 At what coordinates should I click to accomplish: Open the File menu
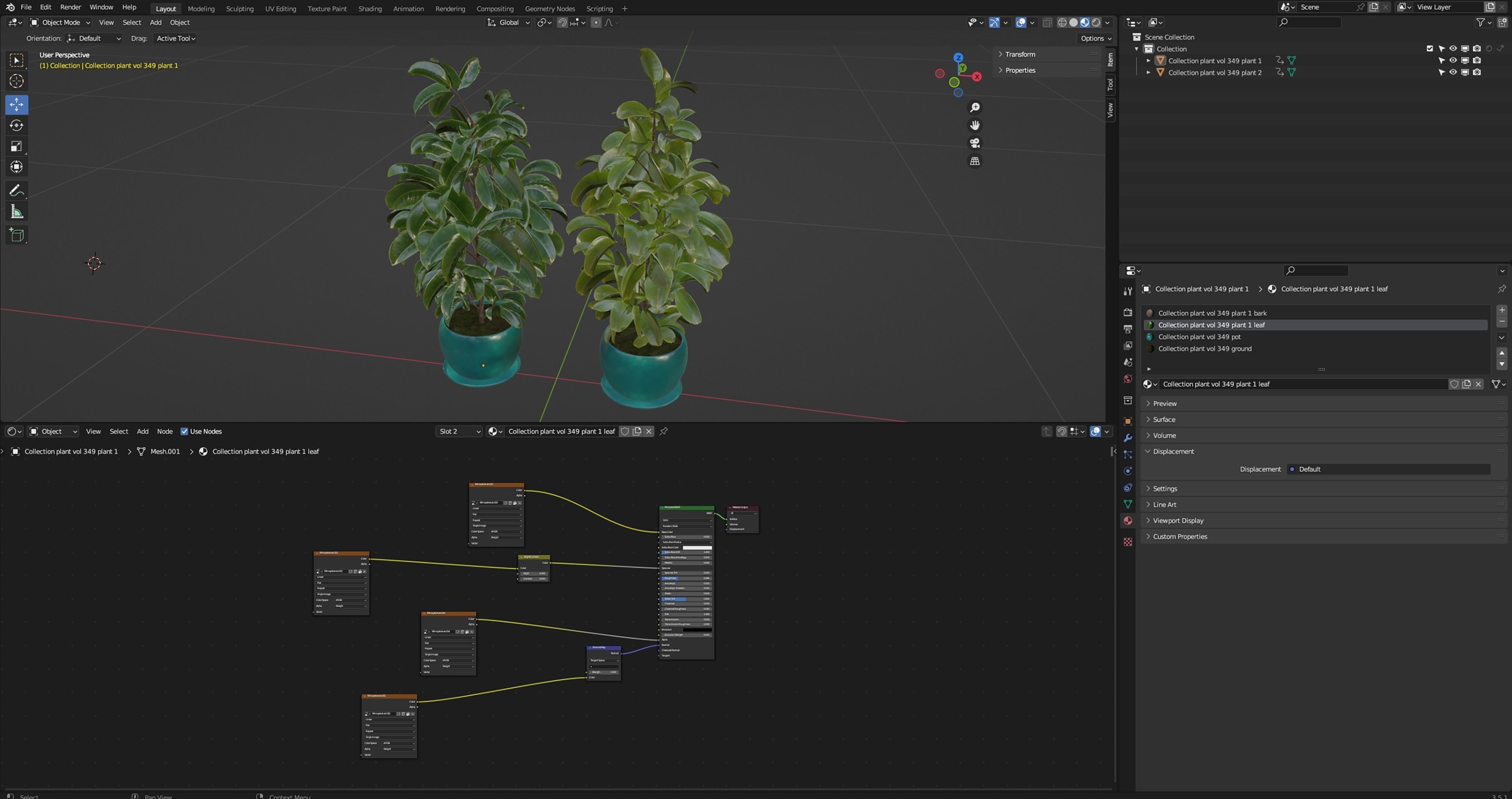click(x=26, y=7)
